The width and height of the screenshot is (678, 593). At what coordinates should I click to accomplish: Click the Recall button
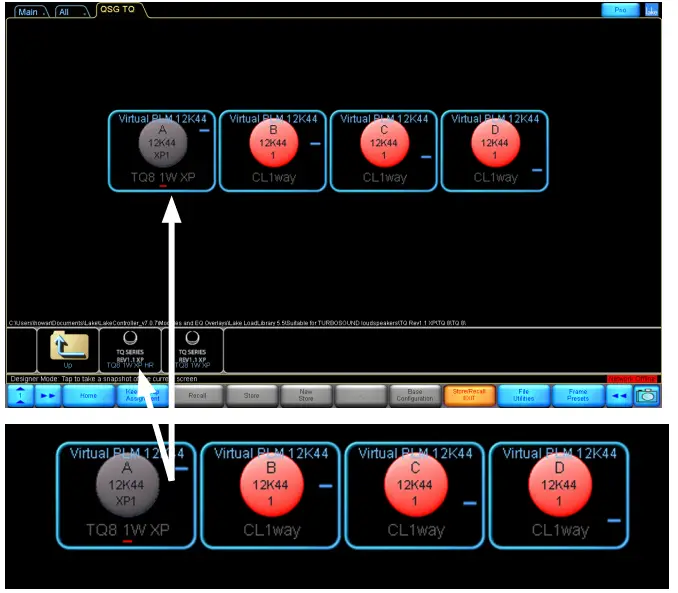point(199,397)
